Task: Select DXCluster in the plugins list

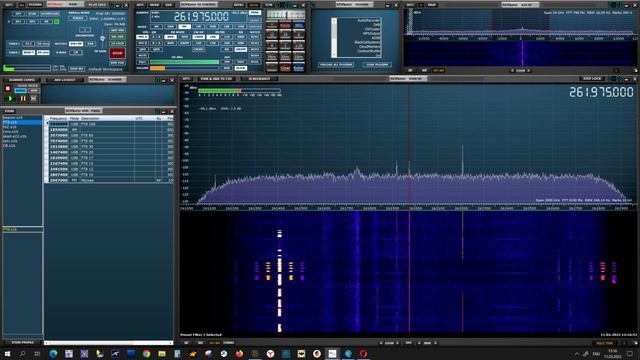Action: [x=372, y=29]
